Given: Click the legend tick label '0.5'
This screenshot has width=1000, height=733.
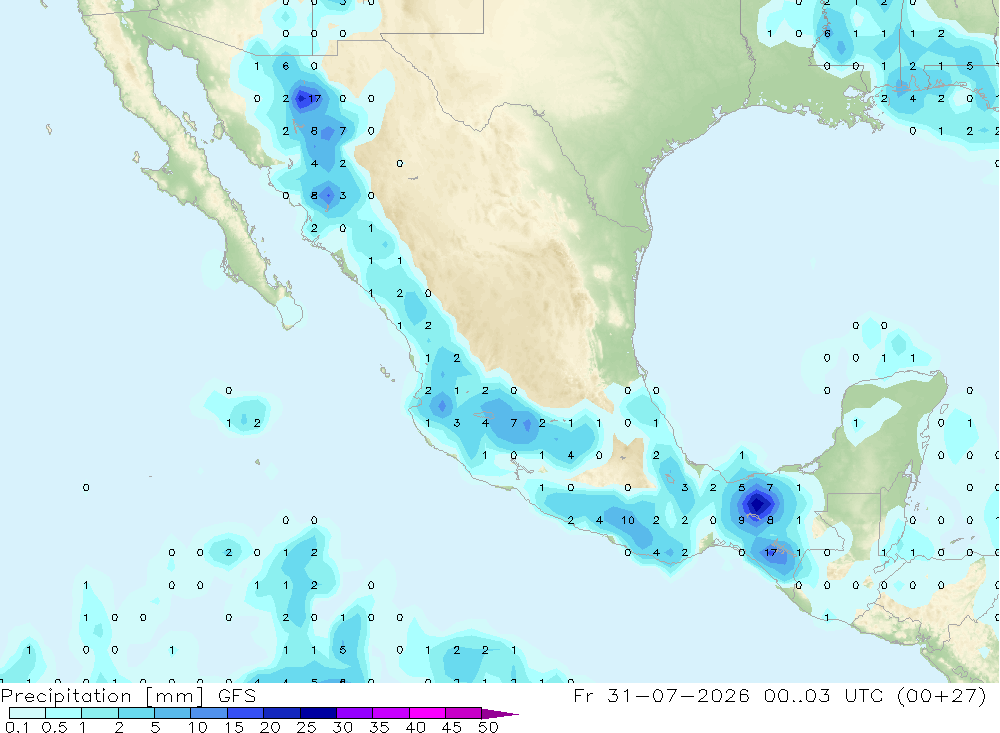Looking at the screenshot, I should pos(54,727).
